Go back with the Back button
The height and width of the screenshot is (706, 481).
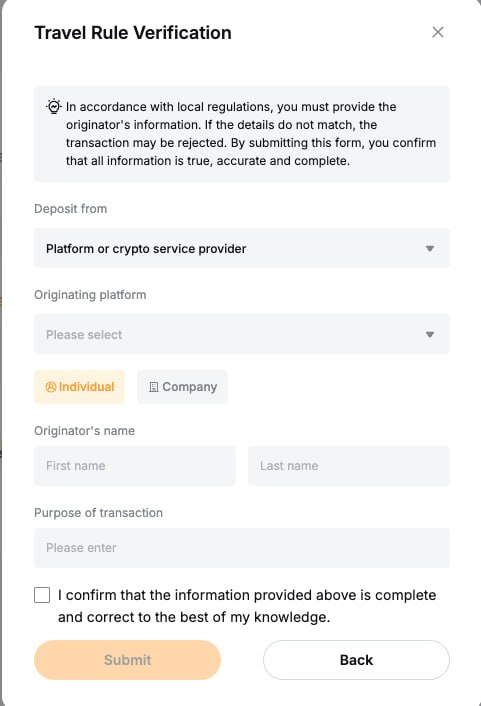[x=356, y=660]
